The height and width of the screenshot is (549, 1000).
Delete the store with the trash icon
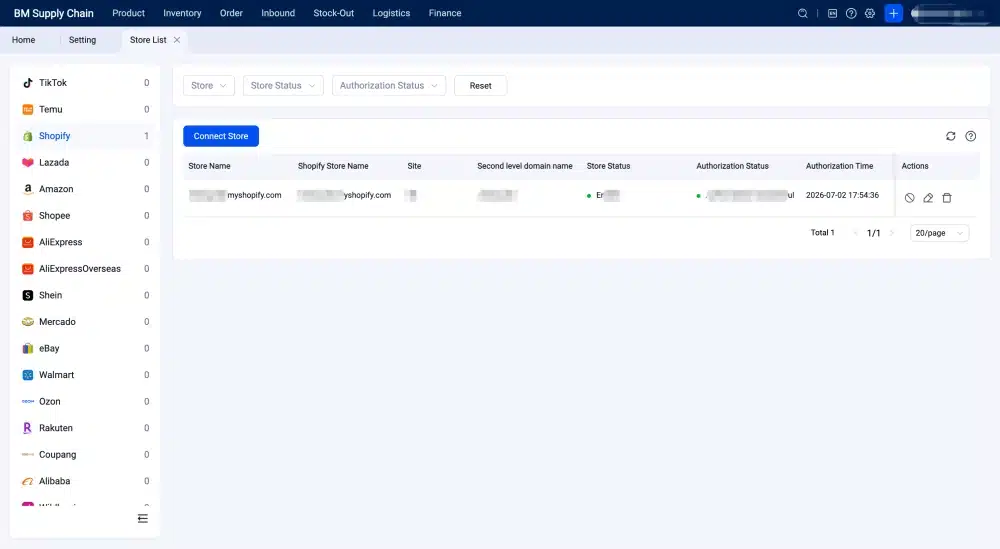[x=947, y=198]
